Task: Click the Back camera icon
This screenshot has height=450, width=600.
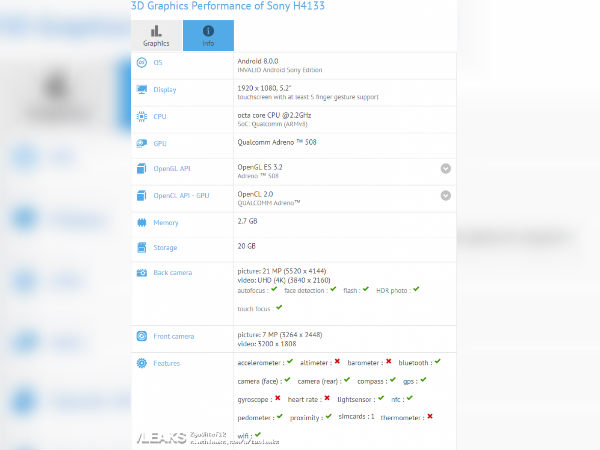Action: [x=142, y=272]
